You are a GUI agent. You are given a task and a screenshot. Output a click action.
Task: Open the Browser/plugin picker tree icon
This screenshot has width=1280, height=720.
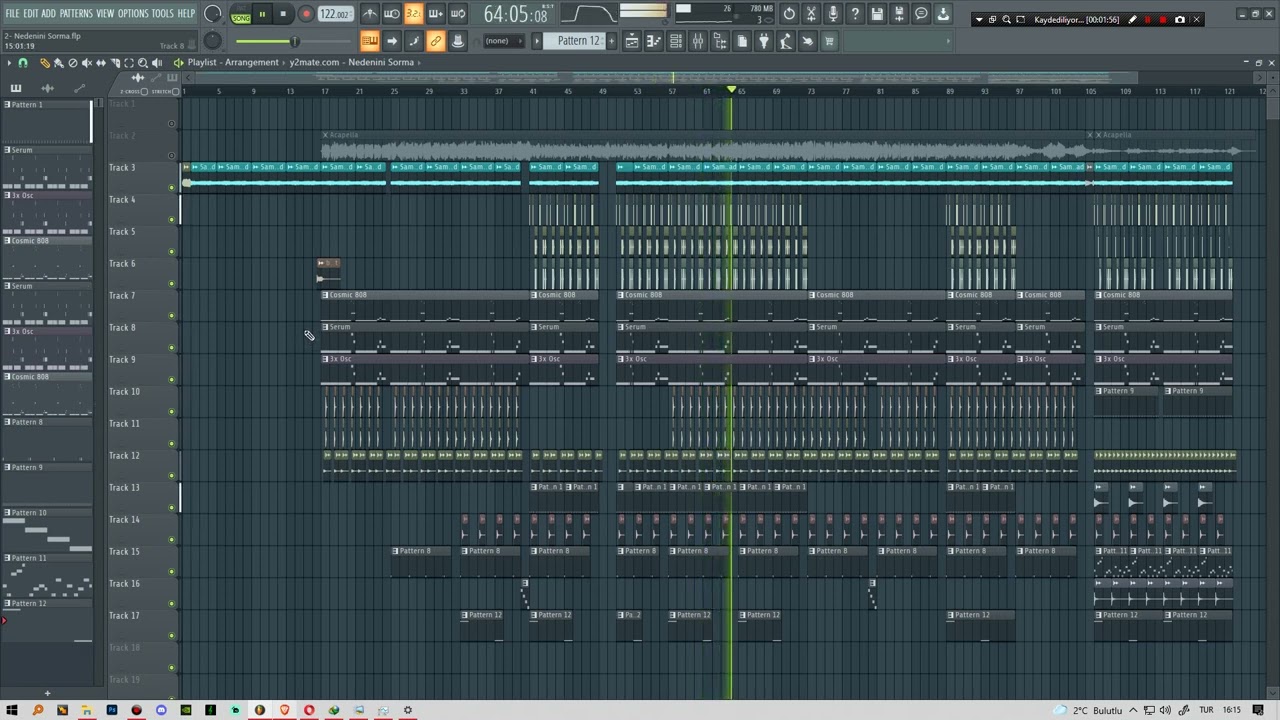720,41
